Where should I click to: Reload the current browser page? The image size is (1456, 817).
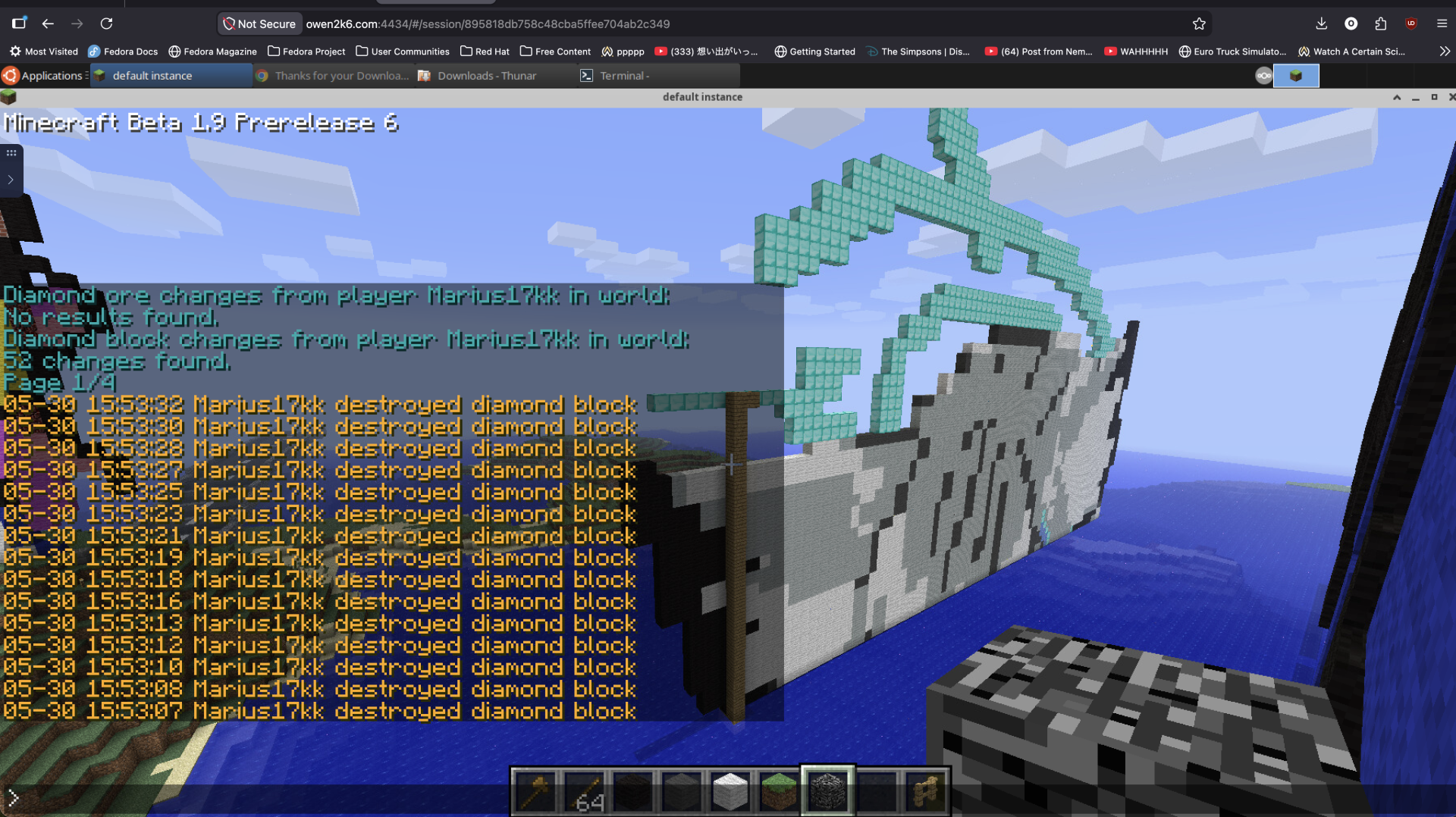coord(107,23)
